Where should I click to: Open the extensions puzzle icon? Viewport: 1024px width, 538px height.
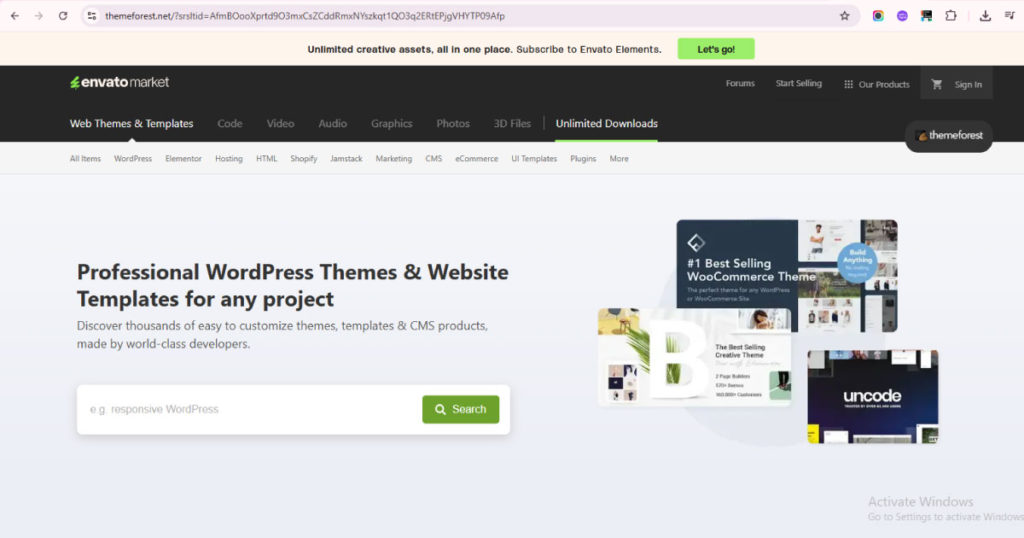click(951, 16)
